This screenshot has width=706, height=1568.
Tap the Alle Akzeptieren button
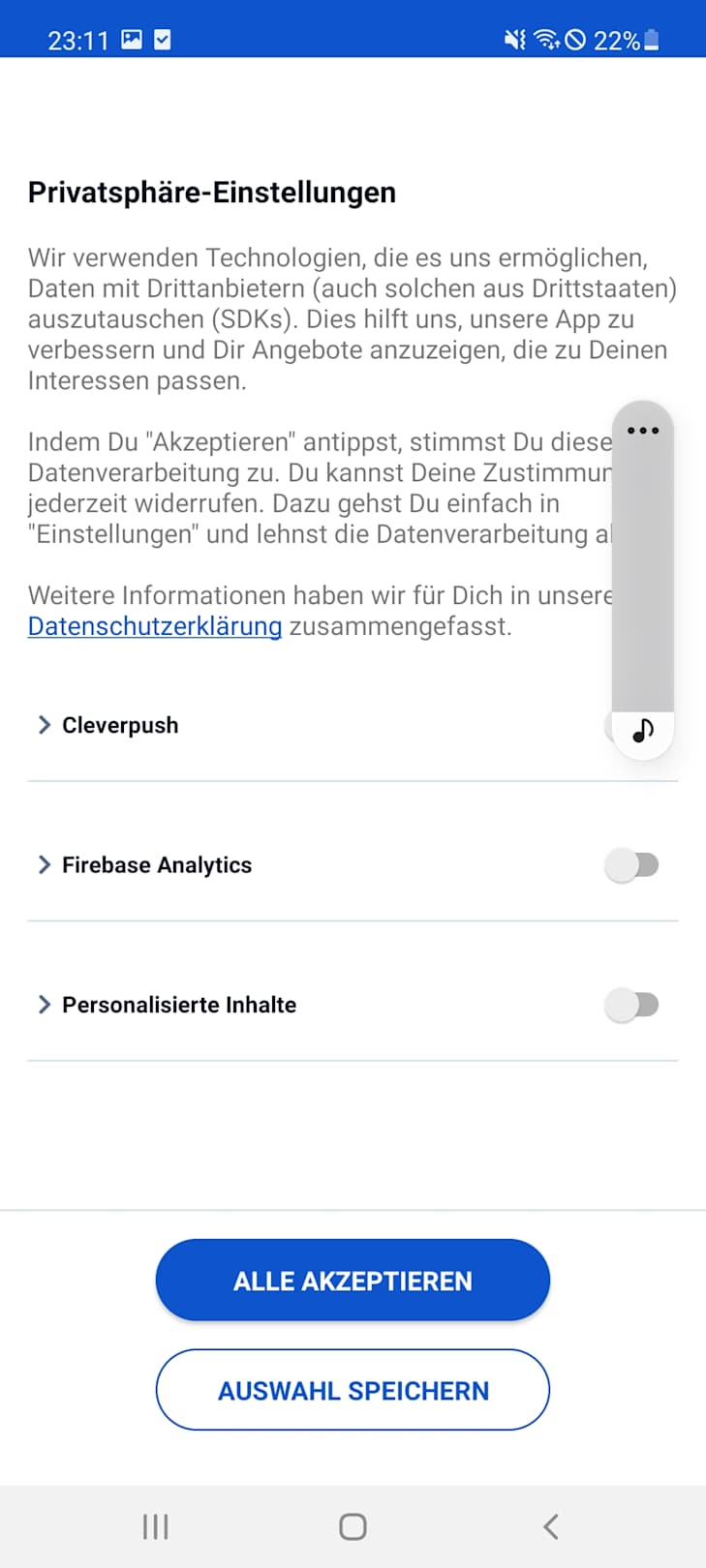point(353,1281)
